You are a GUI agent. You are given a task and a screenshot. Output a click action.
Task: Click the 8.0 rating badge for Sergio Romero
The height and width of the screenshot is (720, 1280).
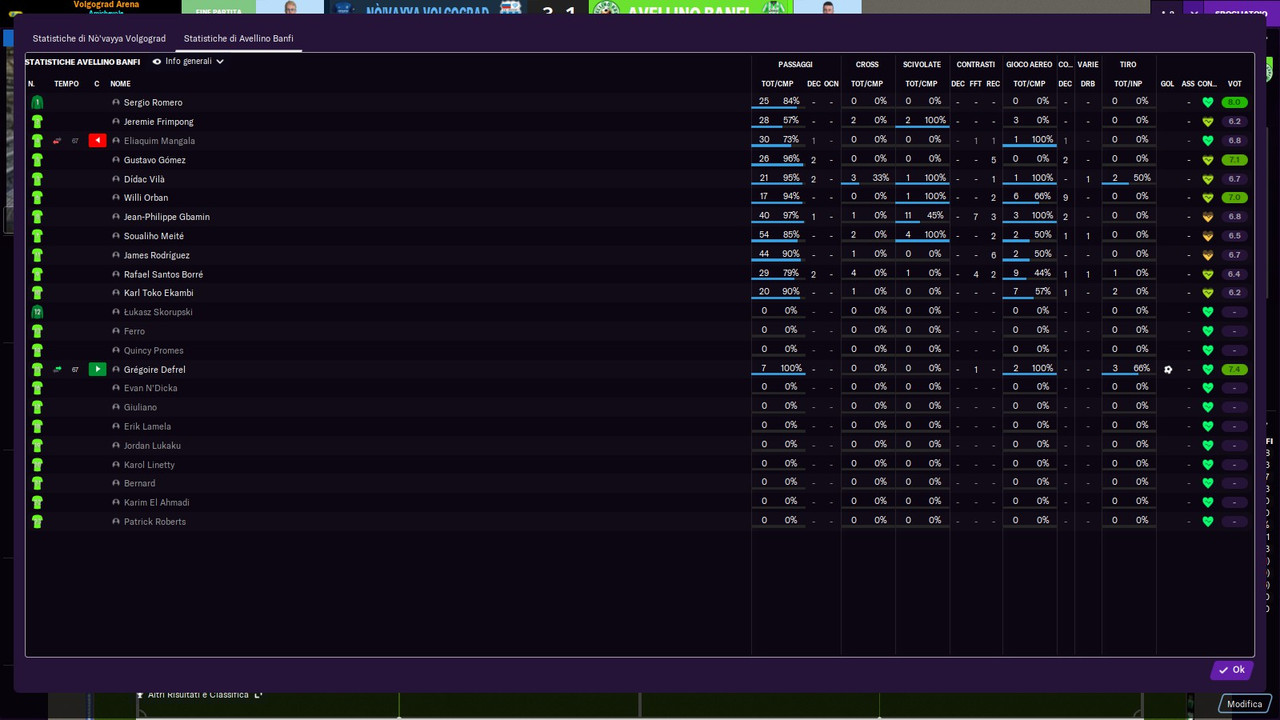point(1234,102)
